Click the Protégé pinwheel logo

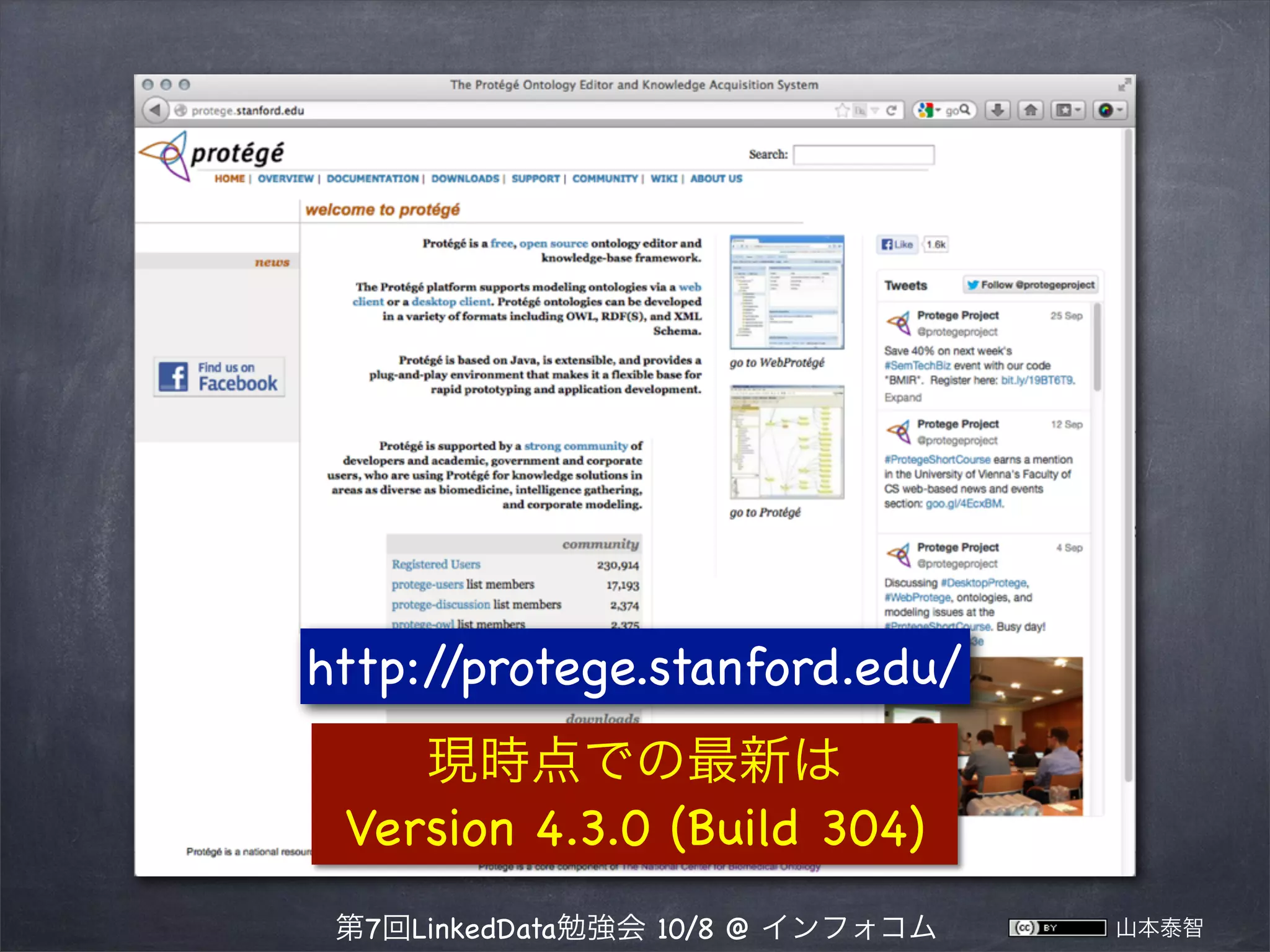(x=165, y=156)
